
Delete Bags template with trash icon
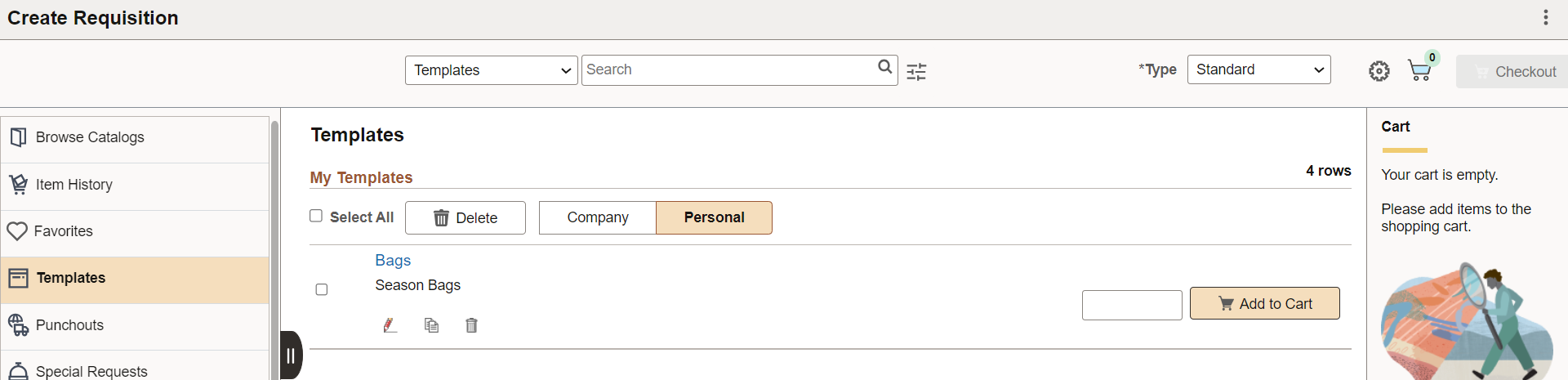[471, 325]
